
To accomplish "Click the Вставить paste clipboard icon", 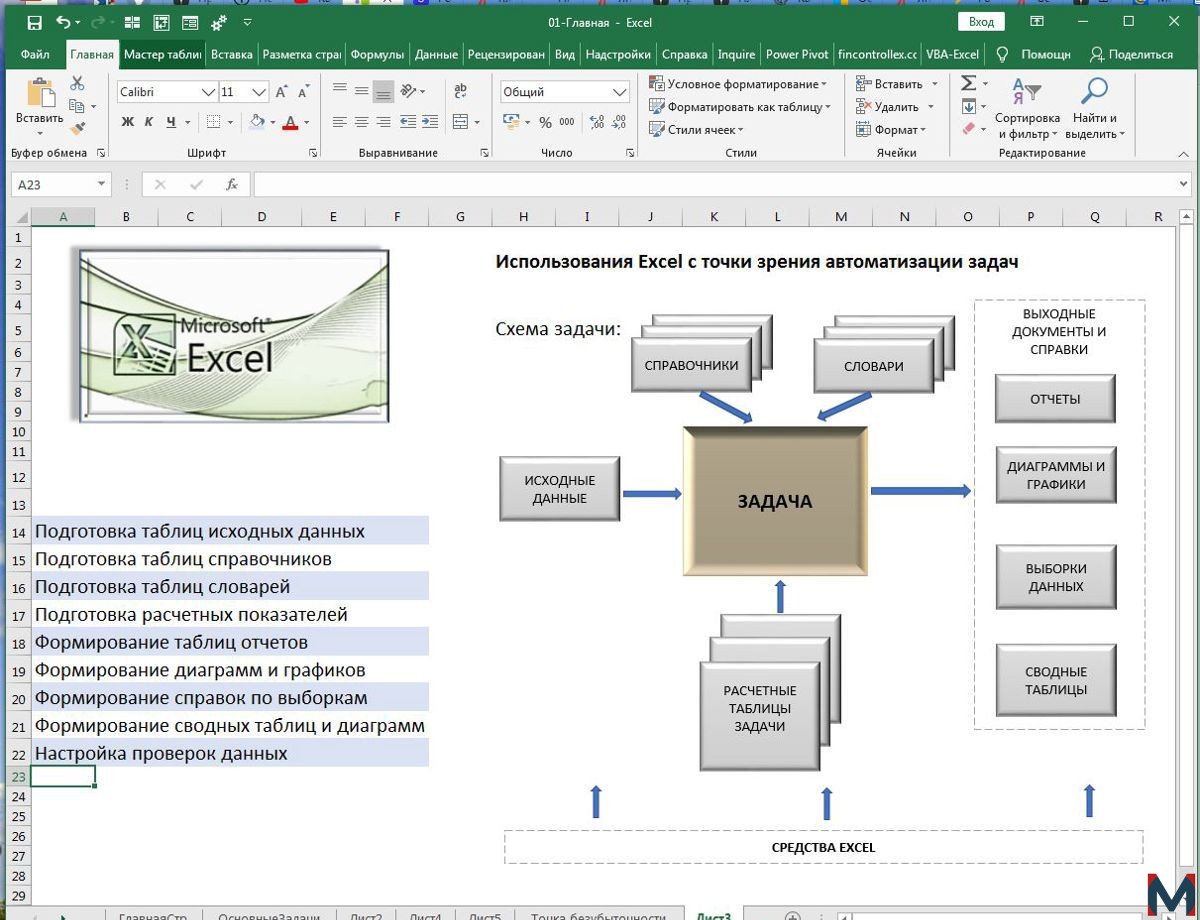I will [x=40, y=94].
